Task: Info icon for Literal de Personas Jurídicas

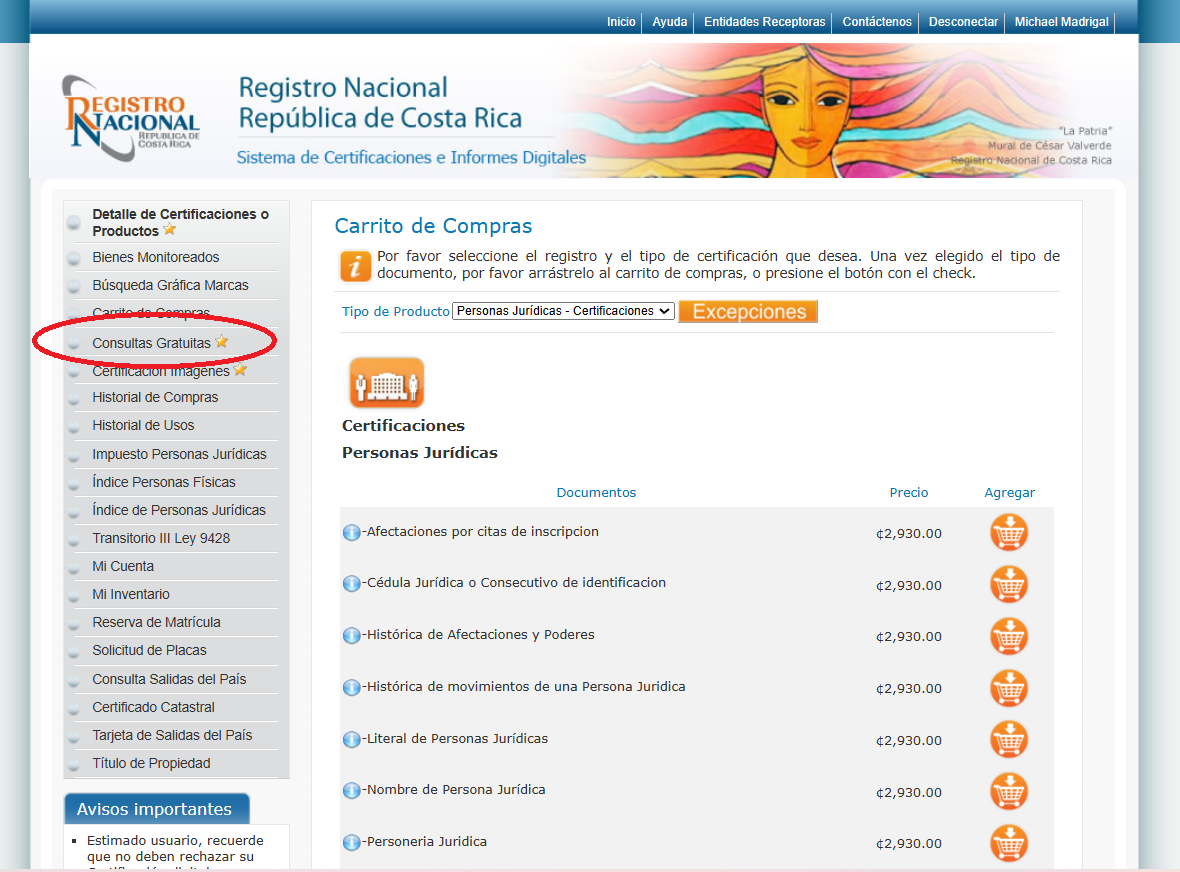Action: (351, 740)
